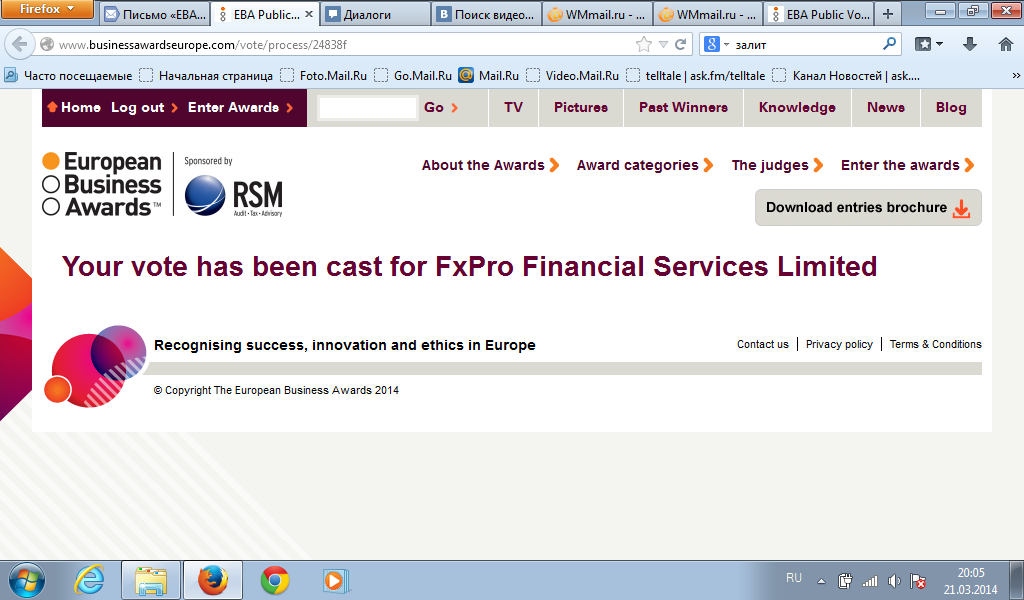Open the Video.Mail.Ru bookmark
The image size is (1024, 600).
click(573, 76)
